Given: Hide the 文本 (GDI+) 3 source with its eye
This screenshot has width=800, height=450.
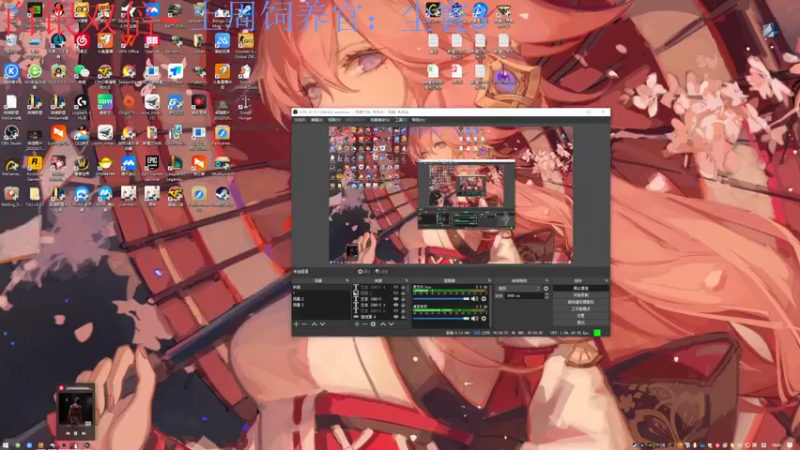Looking at the screenshot, I should click(396, 305).
